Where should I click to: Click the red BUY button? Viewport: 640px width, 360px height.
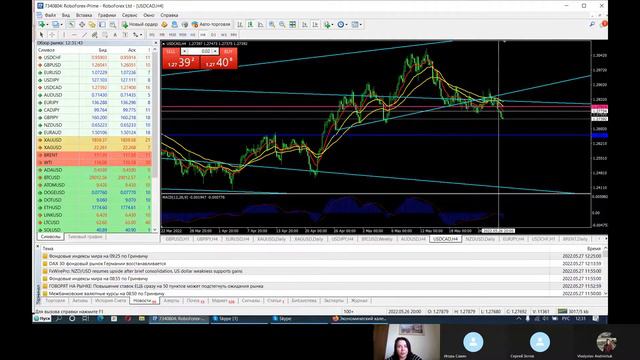[x=219, y=58]
